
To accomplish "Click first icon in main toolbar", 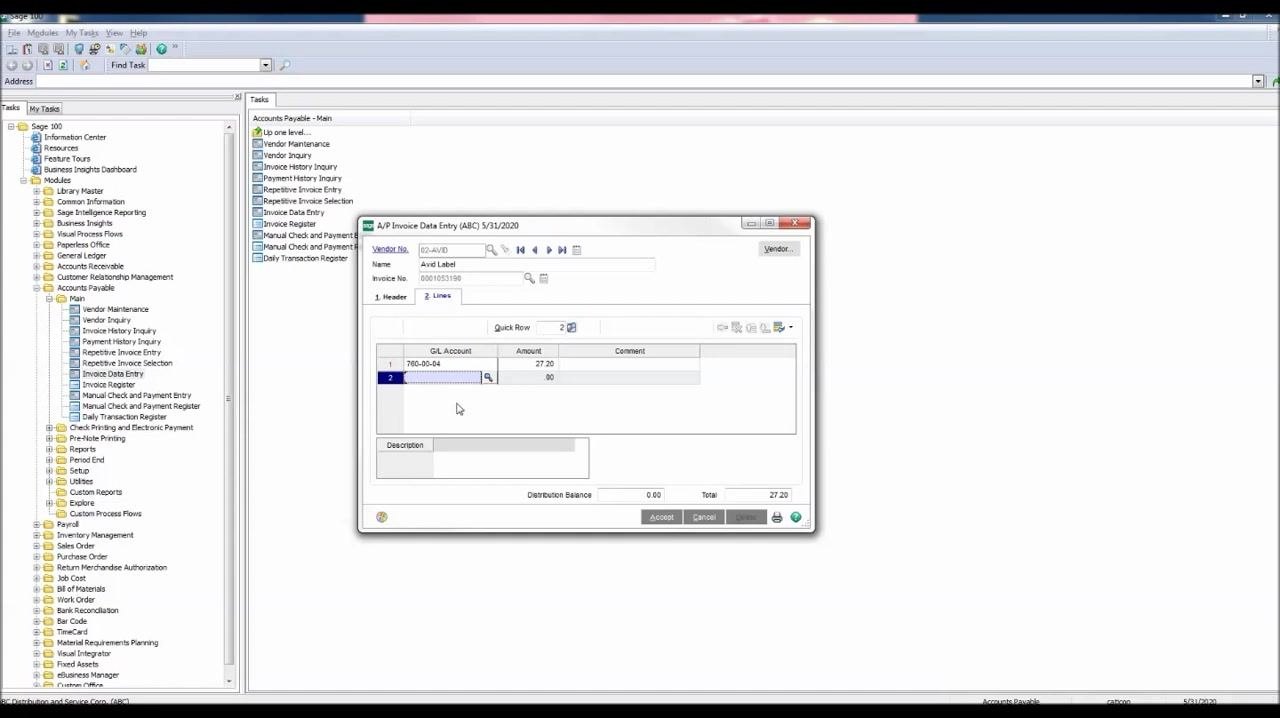I will click(x=11, y=49).
